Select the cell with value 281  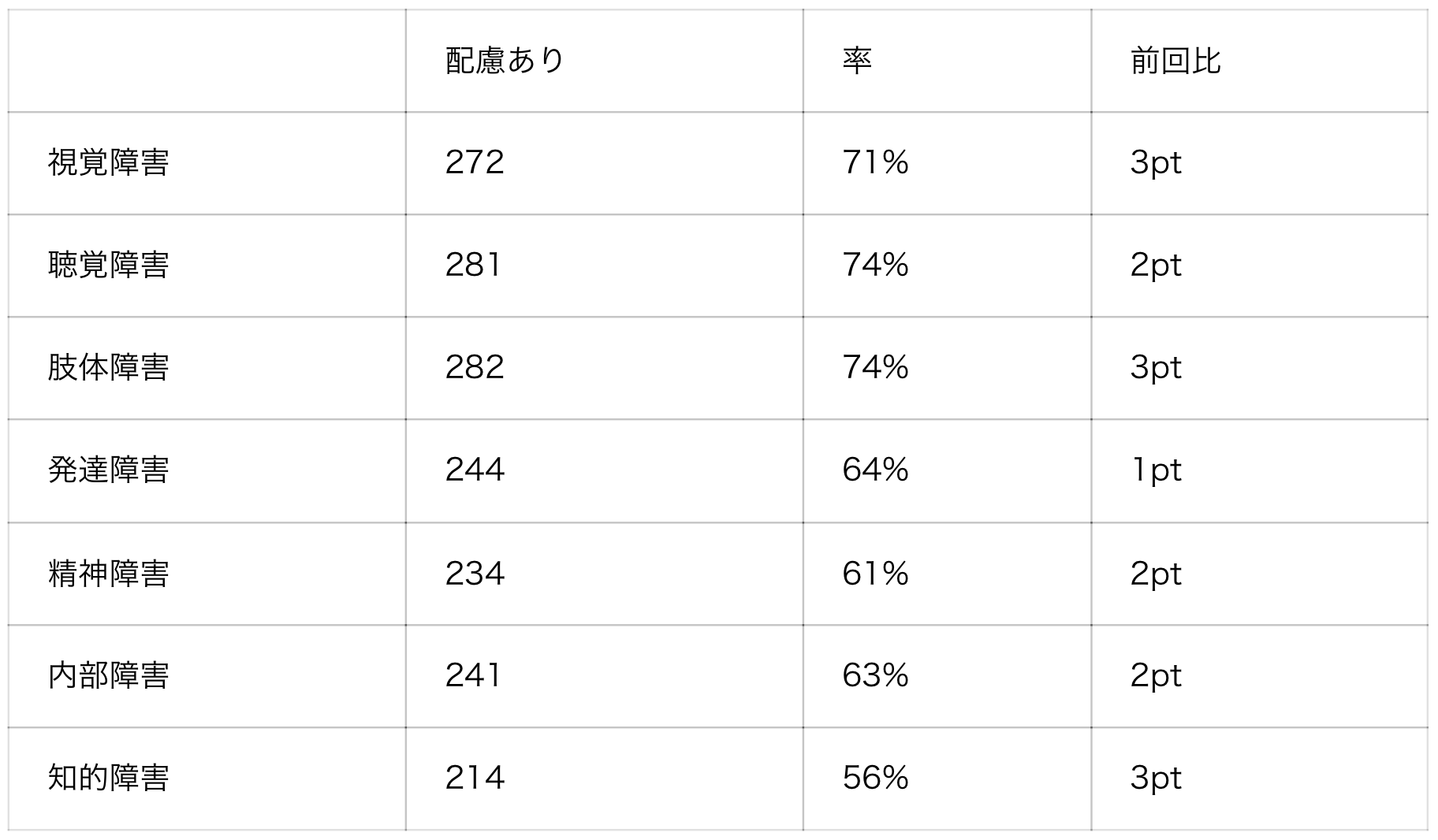(x=604, y=266)
